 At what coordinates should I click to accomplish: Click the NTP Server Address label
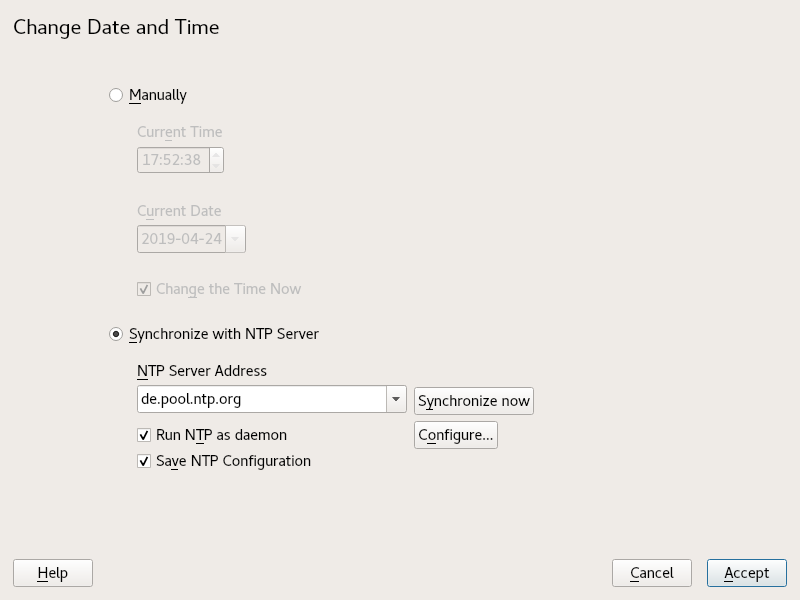202,371
